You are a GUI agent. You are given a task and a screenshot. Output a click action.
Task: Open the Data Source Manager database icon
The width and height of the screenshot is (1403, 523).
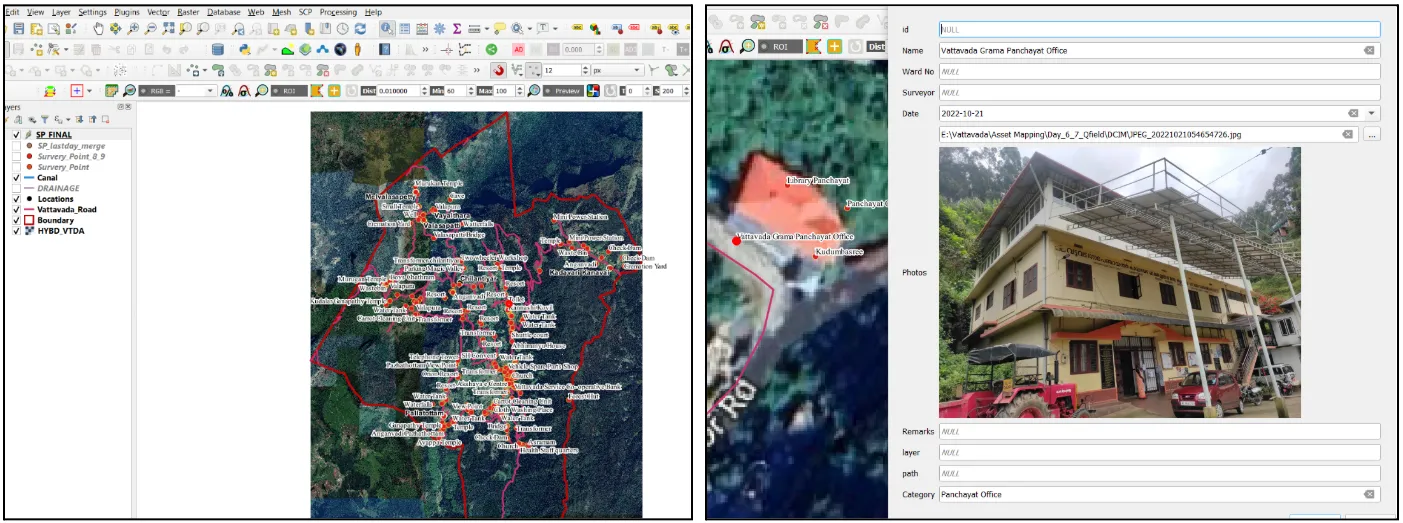pos(217,49)
